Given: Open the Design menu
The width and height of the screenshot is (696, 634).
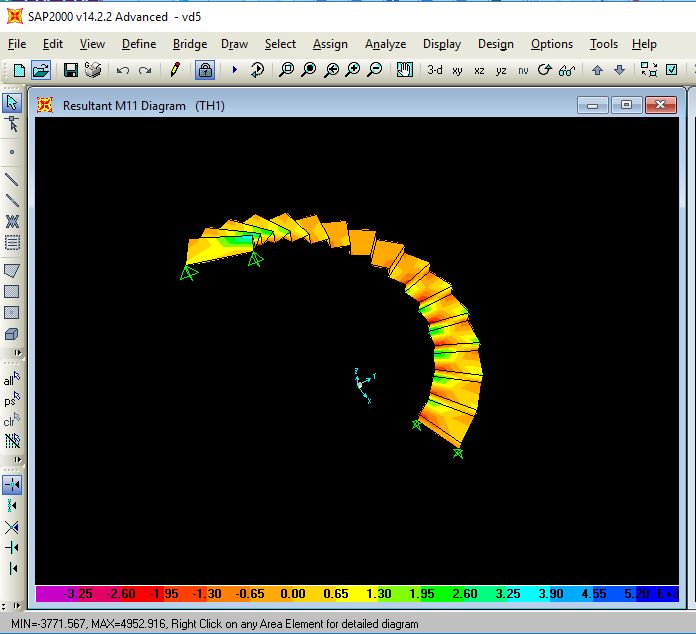Looking at the screenshot, I should coord(496,44).
